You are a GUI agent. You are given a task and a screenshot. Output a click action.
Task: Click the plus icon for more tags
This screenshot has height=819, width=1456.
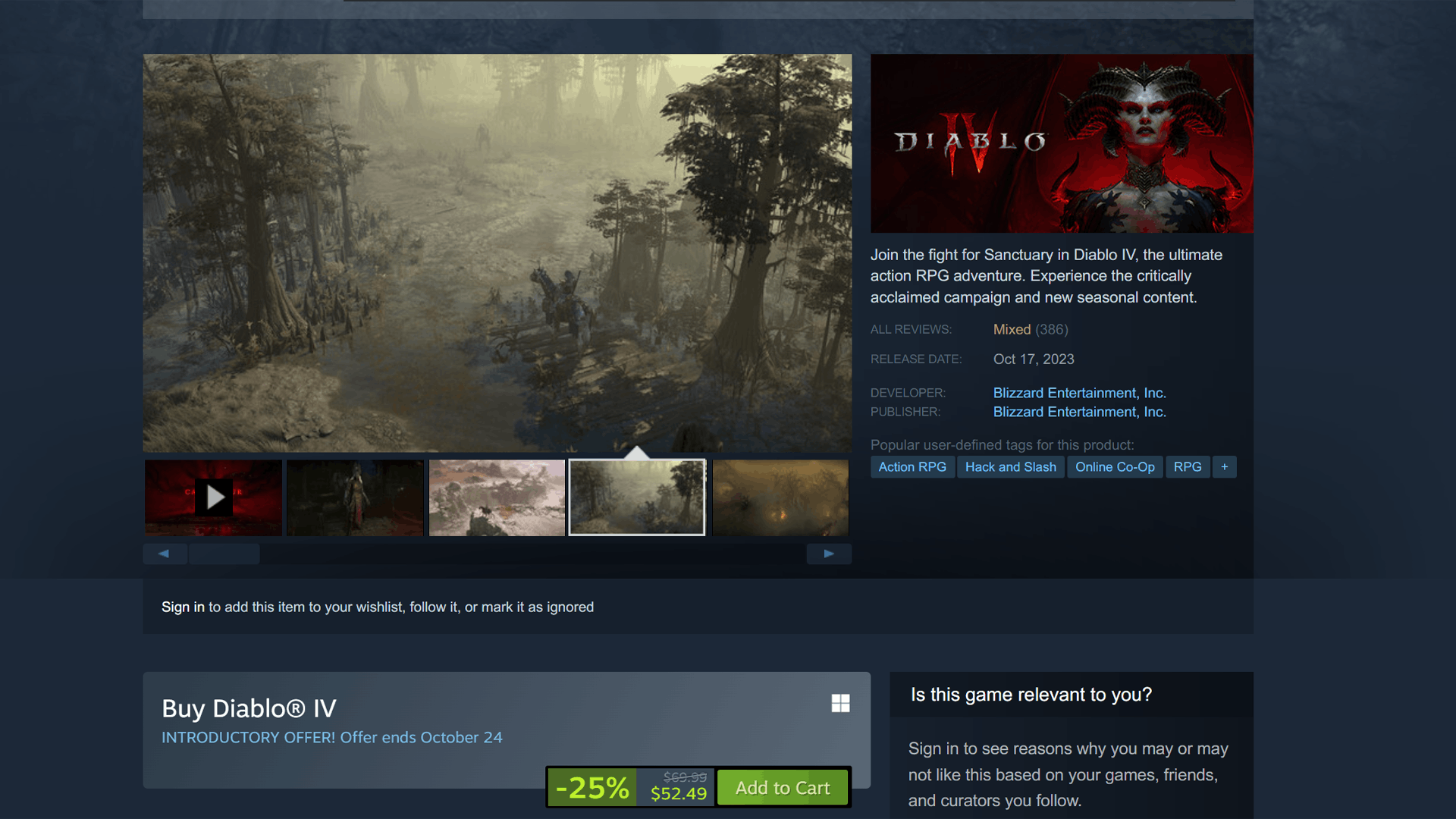tap(1224, 467)
